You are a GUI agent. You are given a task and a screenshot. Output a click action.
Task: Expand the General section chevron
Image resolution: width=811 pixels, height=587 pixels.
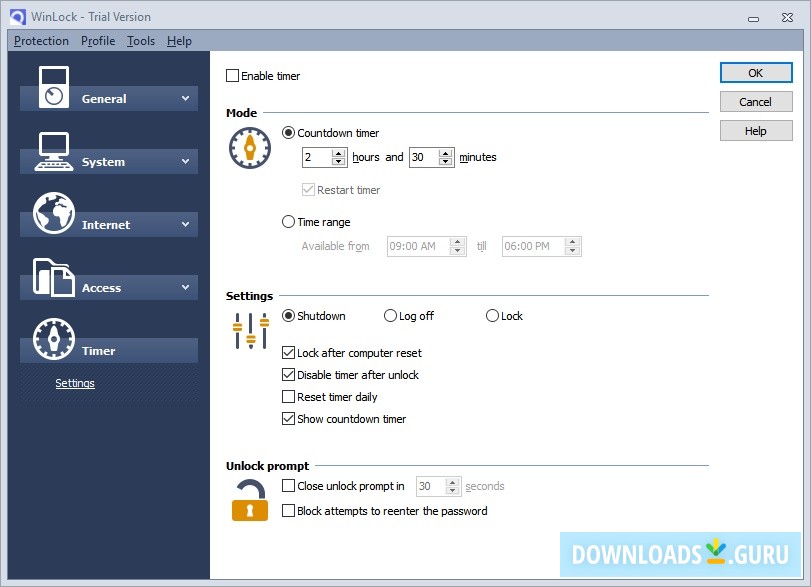pyautogui.click(x=185, y=98)
